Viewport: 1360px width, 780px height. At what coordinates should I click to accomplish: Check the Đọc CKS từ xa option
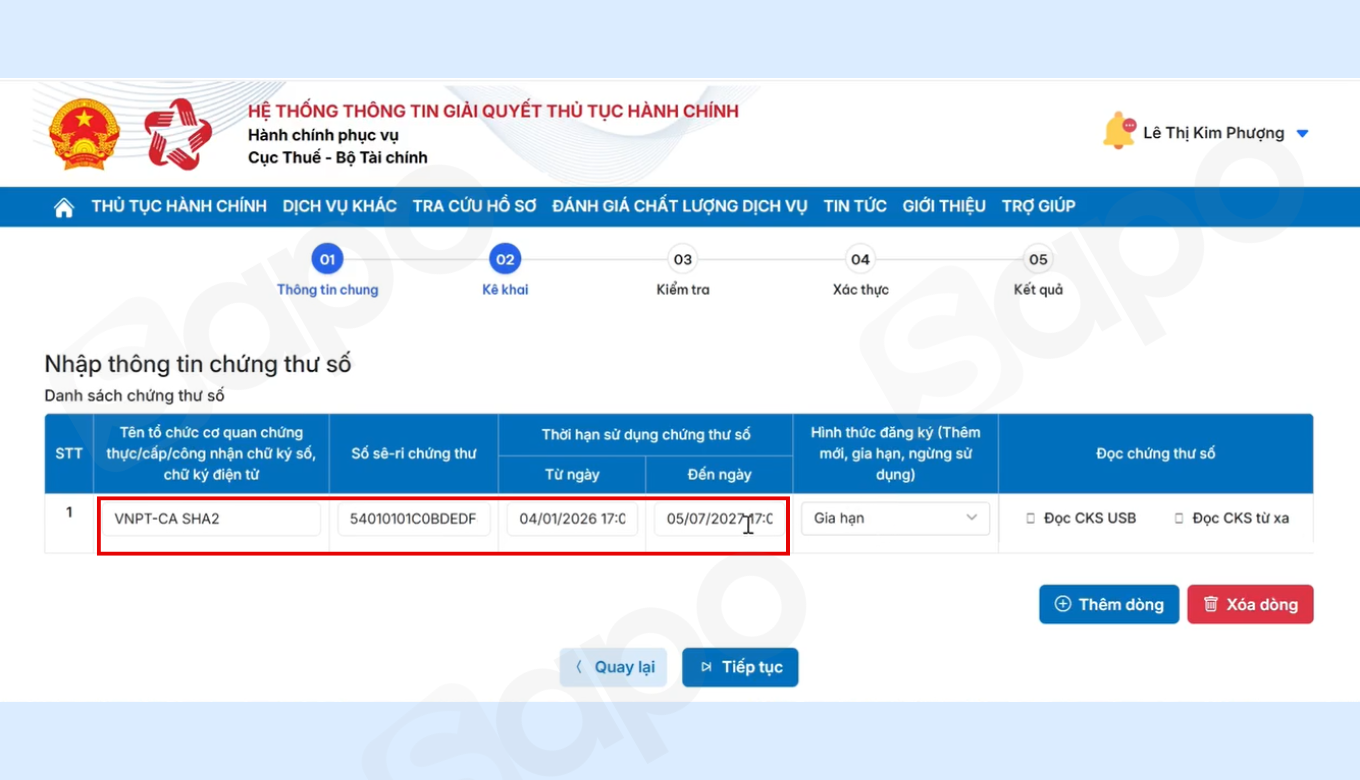point(1179,519)
